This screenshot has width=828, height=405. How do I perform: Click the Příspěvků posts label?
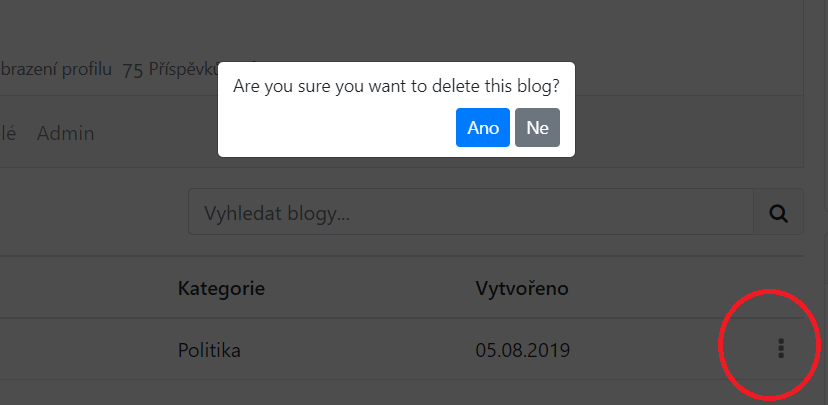click(x=183, y=69)
